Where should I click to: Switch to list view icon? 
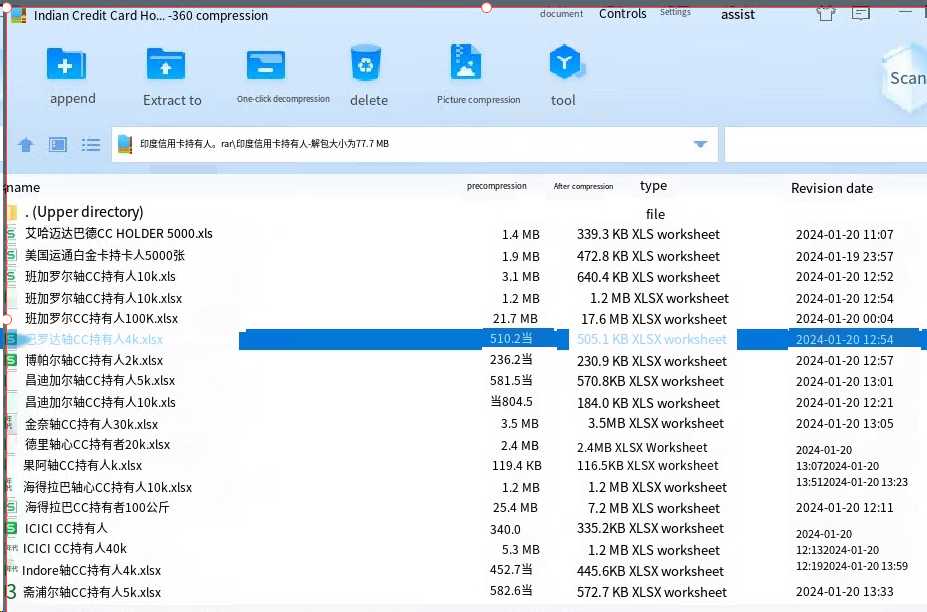pyautogui.click(x=90, y=144)
